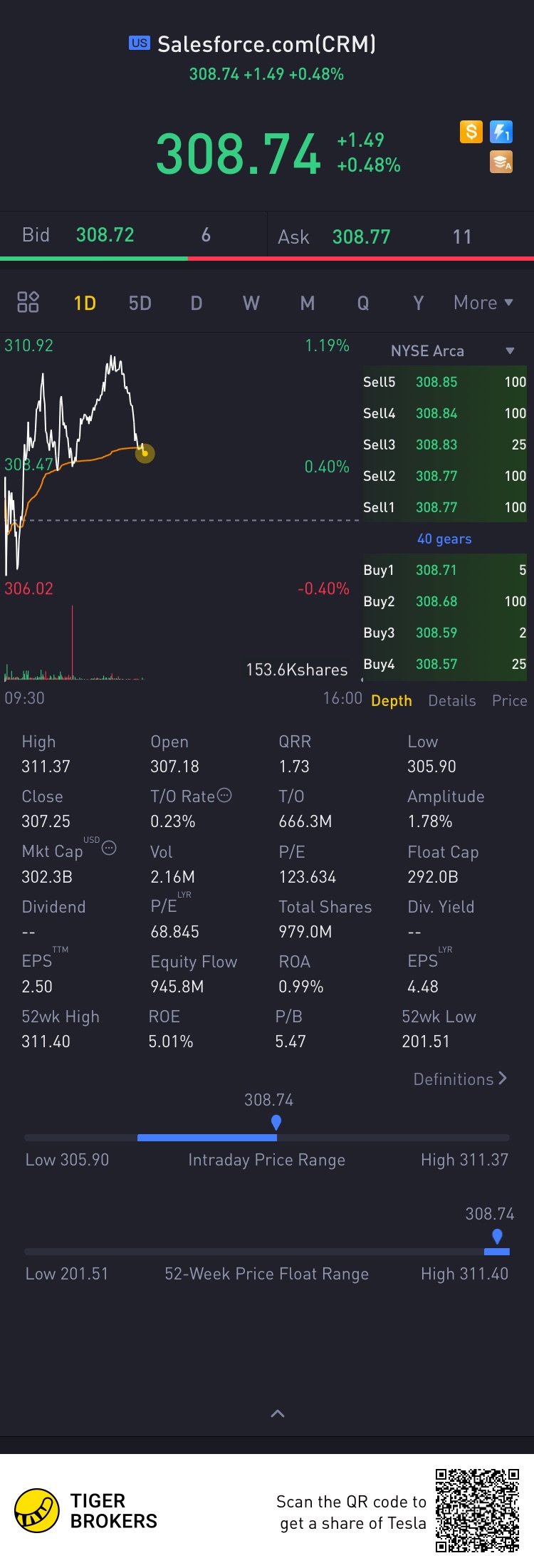Select the 1D chart tab
The height and width of the screenshot is (1568, 534).
click(85, 303)
